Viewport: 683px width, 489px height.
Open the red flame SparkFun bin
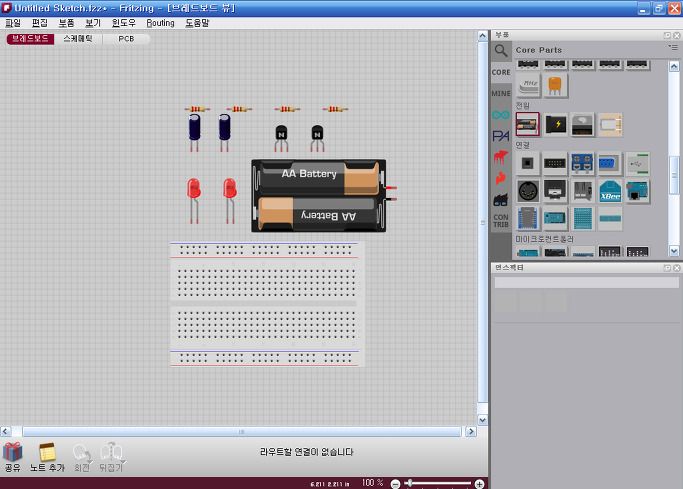coord(501,178)
